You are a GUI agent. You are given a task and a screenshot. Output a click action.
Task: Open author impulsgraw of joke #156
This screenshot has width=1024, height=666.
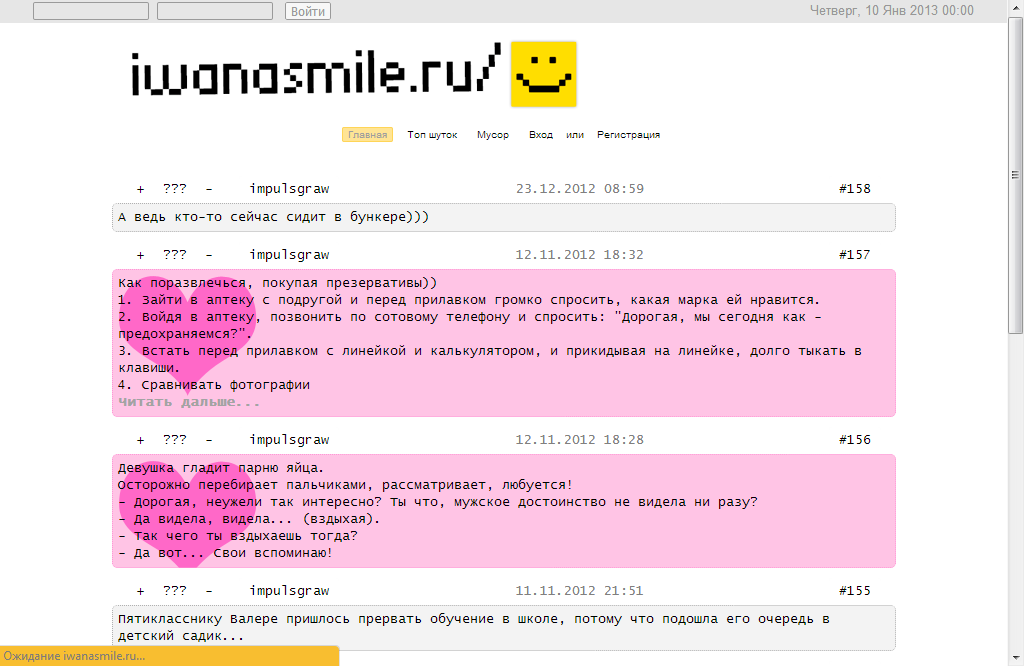tap(289, 440)
